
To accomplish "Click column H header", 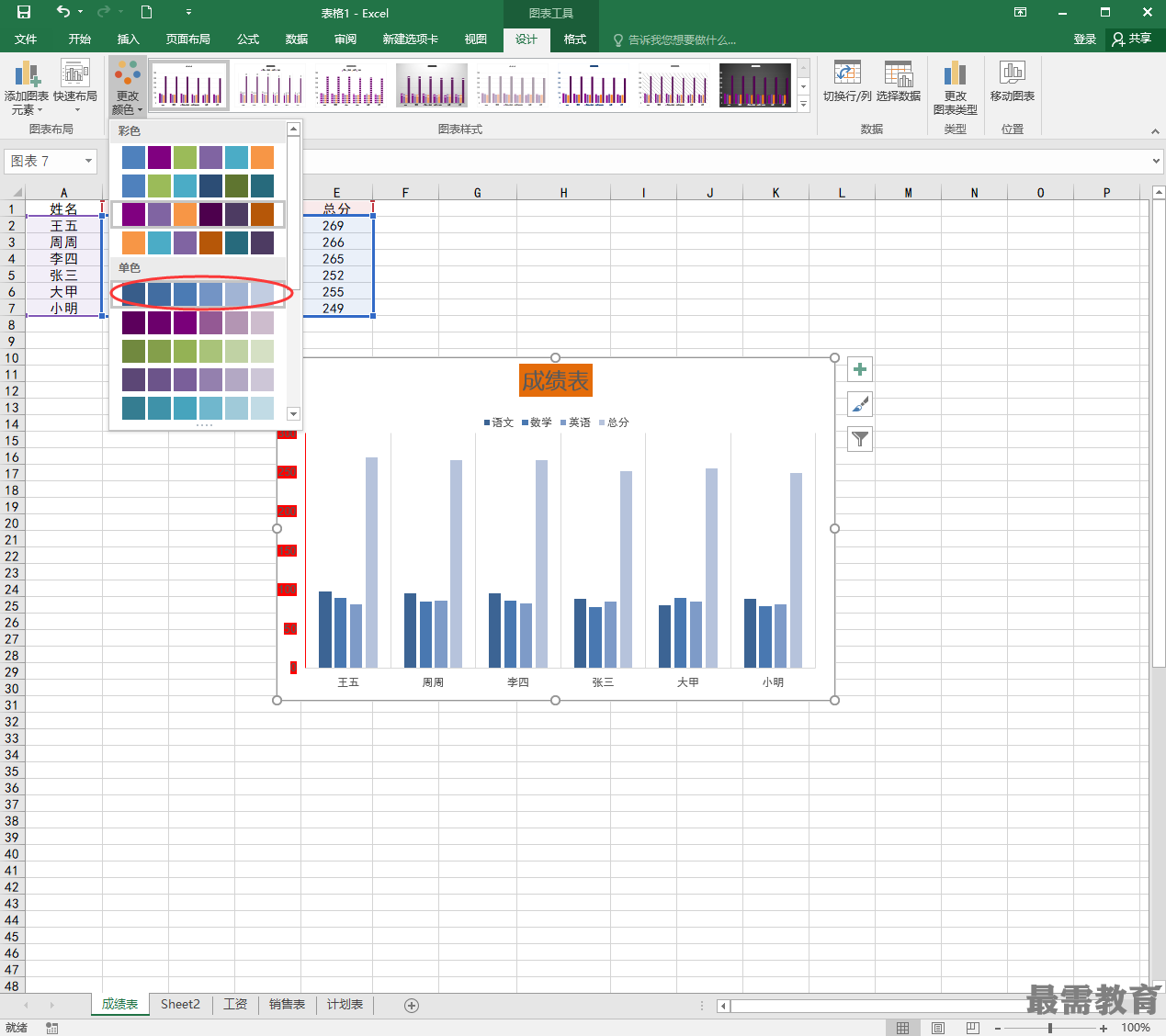I will click(563, 193).
